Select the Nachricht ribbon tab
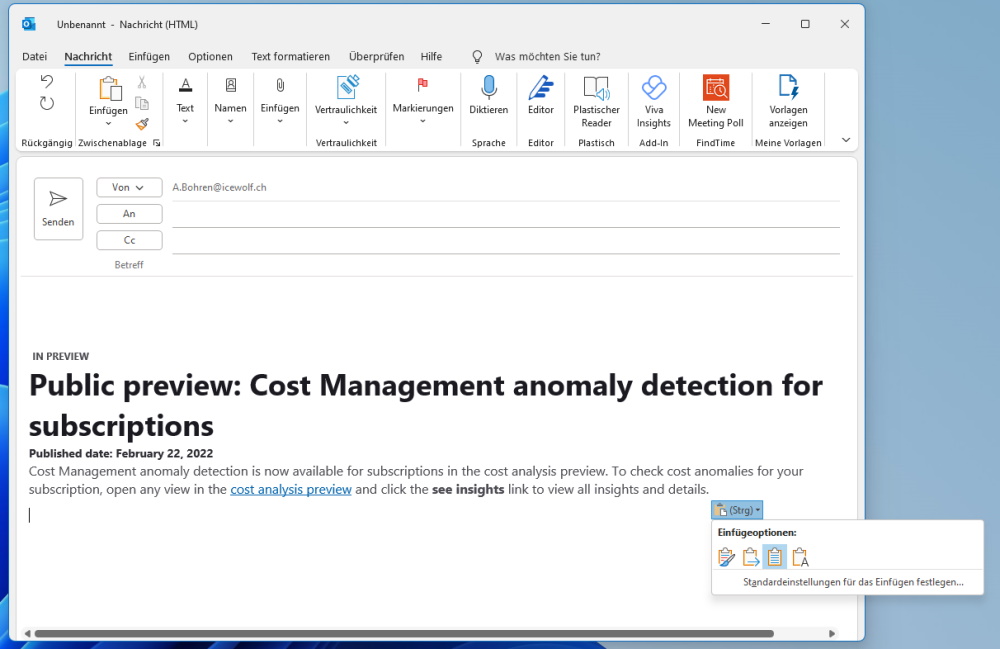 click(x=88, y=56)
